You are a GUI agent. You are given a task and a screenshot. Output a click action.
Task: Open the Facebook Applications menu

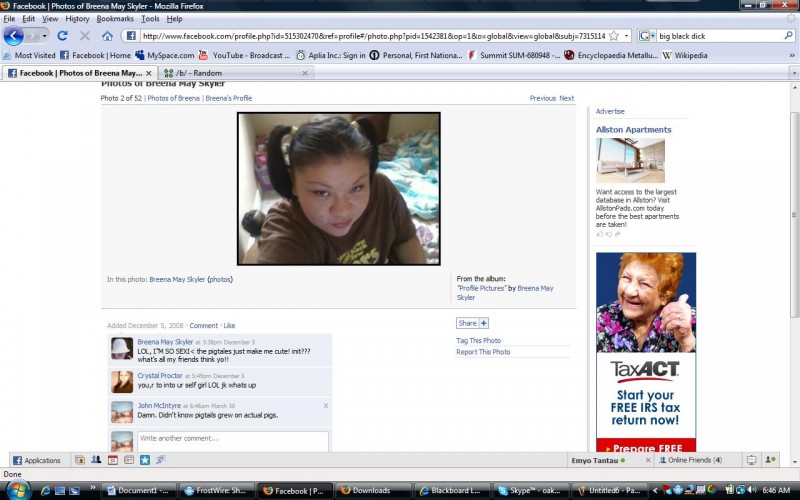(x=36, y=460)
